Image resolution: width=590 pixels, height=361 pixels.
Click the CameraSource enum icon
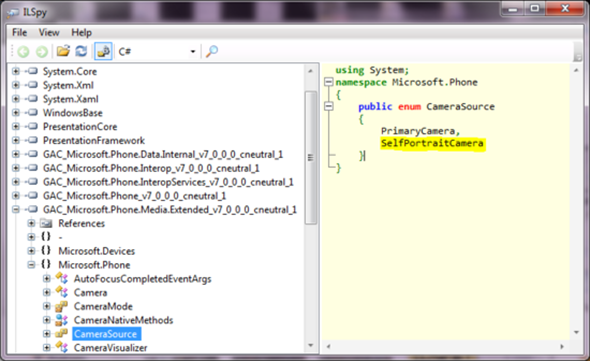pyautogui.click(x=61, y=334)
